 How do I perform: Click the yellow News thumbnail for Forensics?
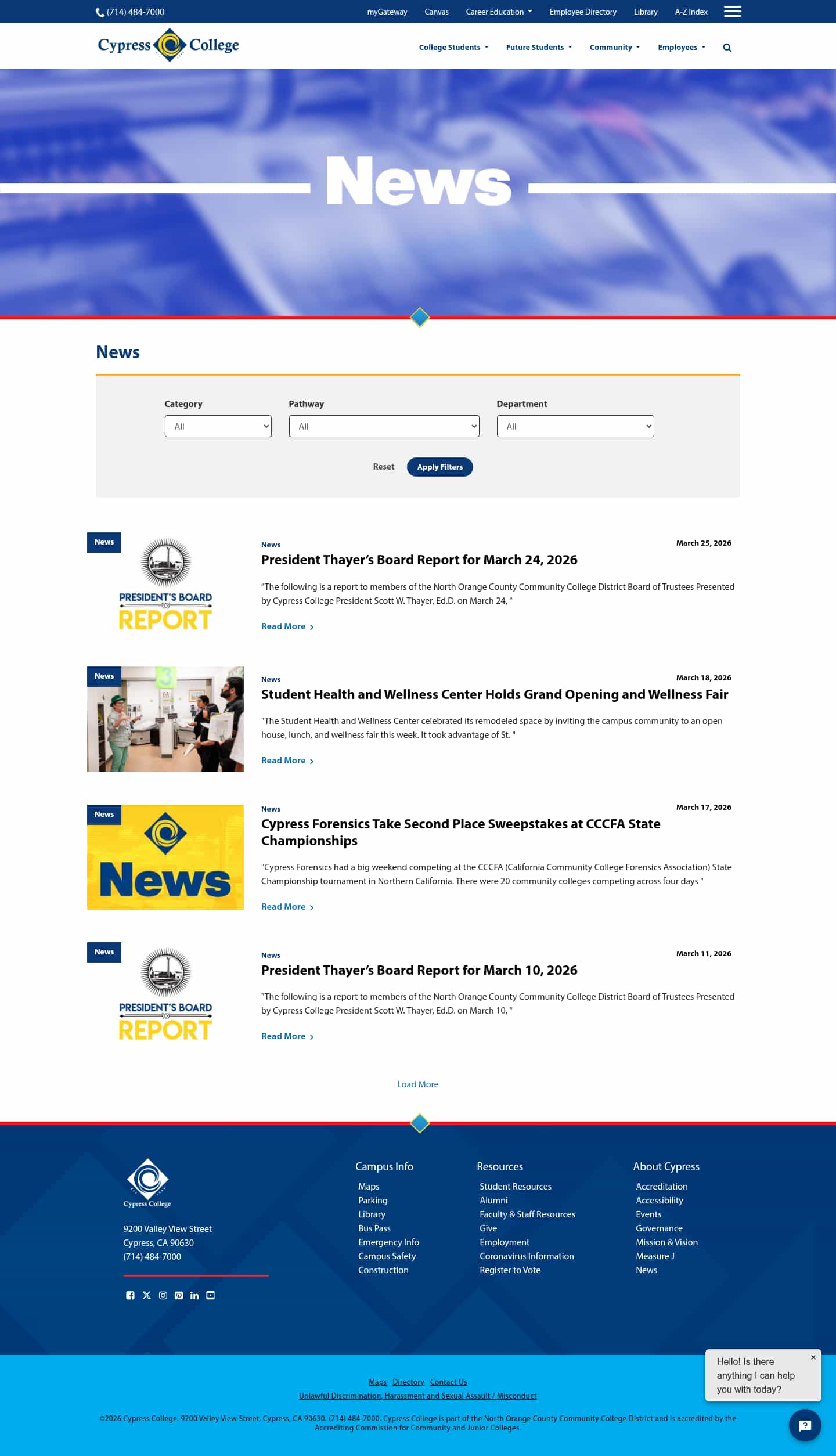click(165, 857)
